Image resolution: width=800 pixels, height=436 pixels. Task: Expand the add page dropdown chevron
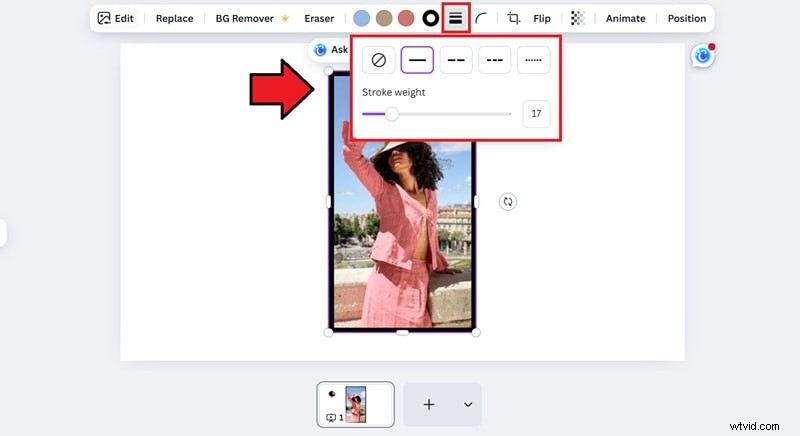pos(467,404)
